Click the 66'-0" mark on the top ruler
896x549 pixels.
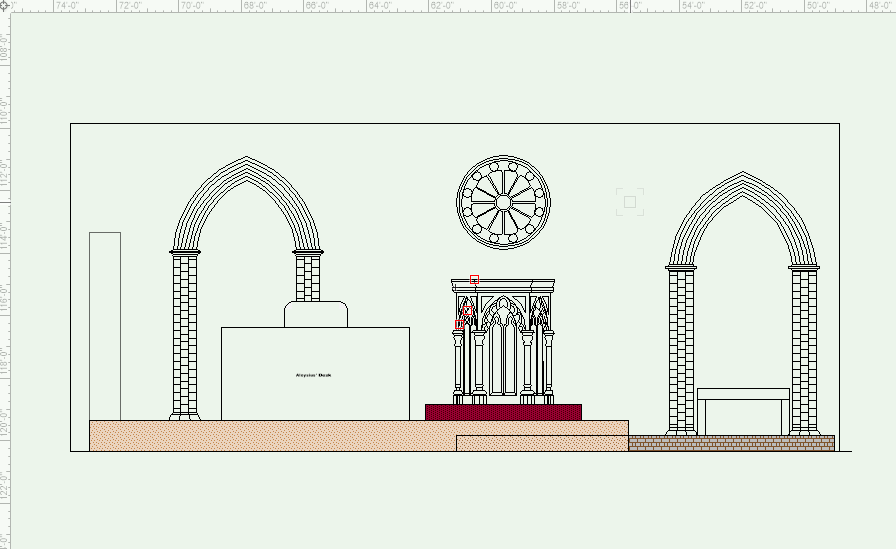pyautogui.click(x=317, y=5)
